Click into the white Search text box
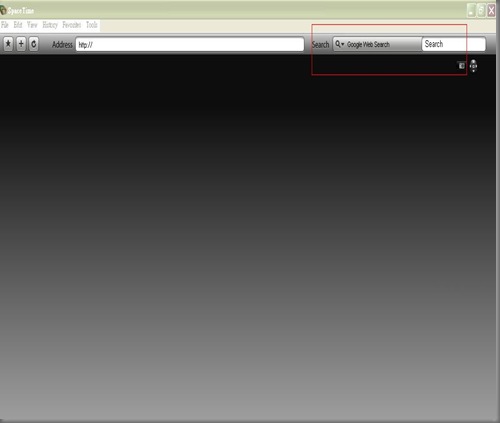Screen dimensions: 500x423 [x=454, y=44]
